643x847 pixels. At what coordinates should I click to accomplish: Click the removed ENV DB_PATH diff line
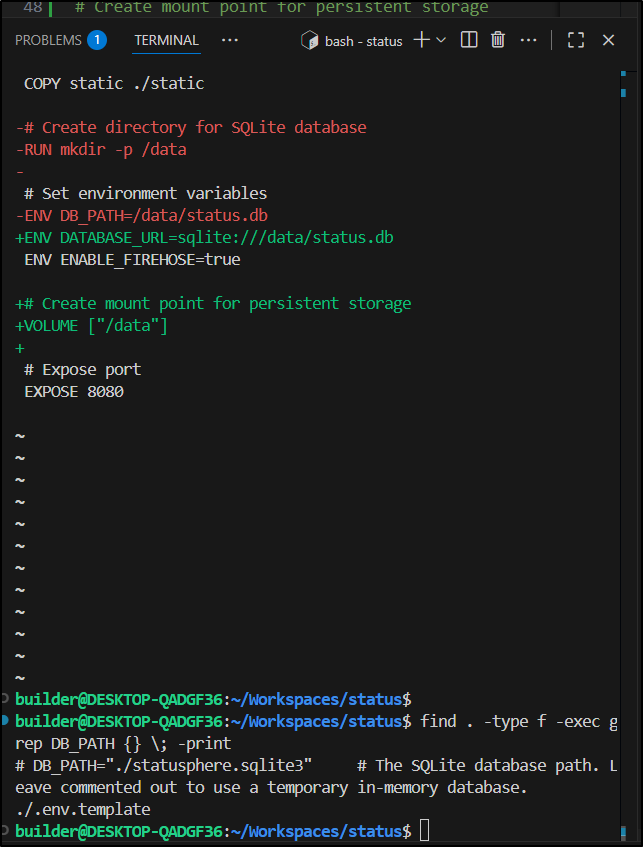pyautogui.click(x=142, y=215)
